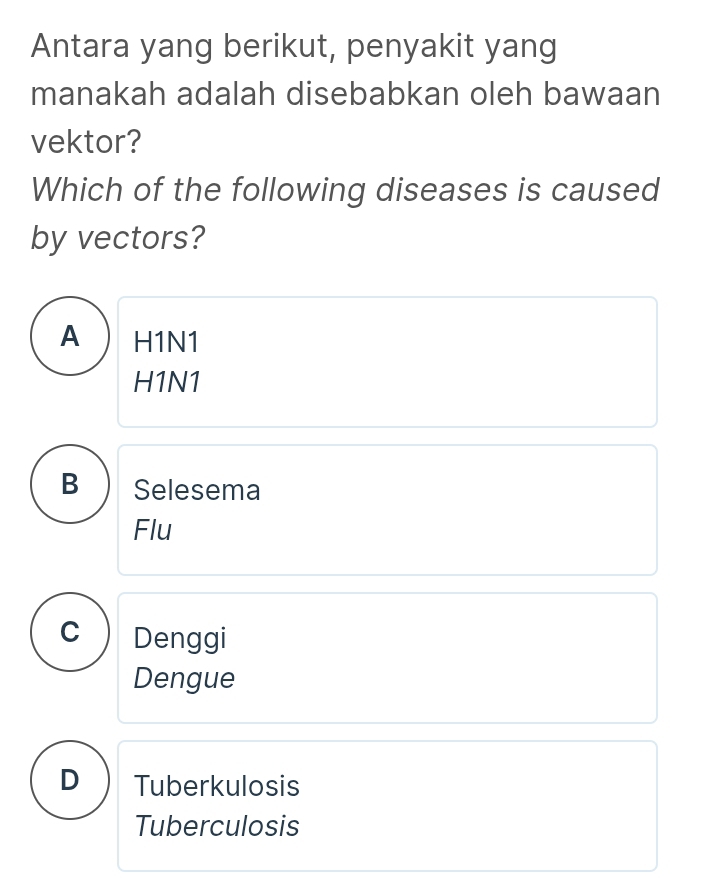Click the italic Flu translation text
This screenshot has width=715, height=878.
(153, 530)
